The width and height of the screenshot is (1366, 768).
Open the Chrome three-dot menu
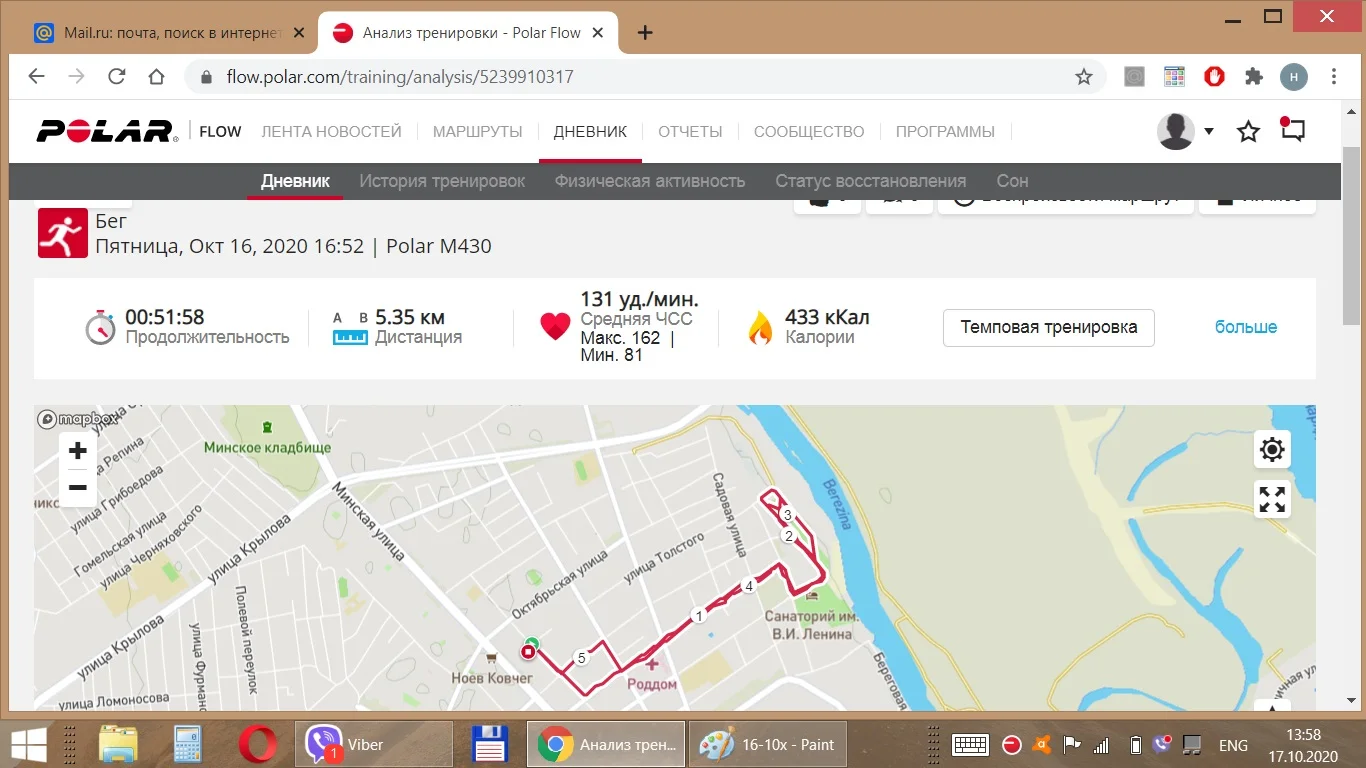click(x=1334, y=77)
